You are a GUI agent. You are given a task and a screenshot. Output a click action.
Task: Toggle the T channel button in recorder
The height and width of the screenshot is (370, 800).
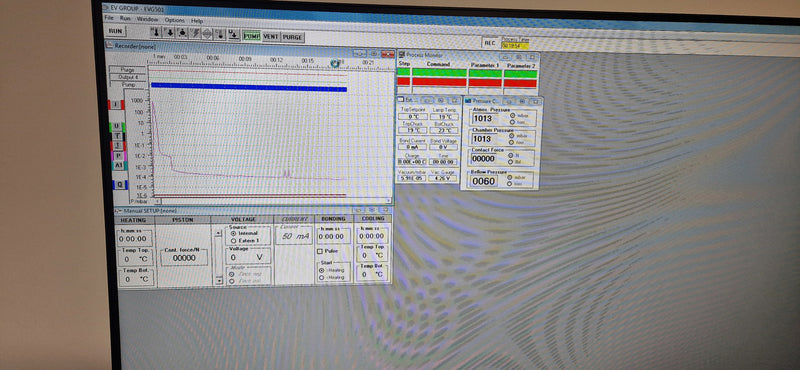pos(117,136)
